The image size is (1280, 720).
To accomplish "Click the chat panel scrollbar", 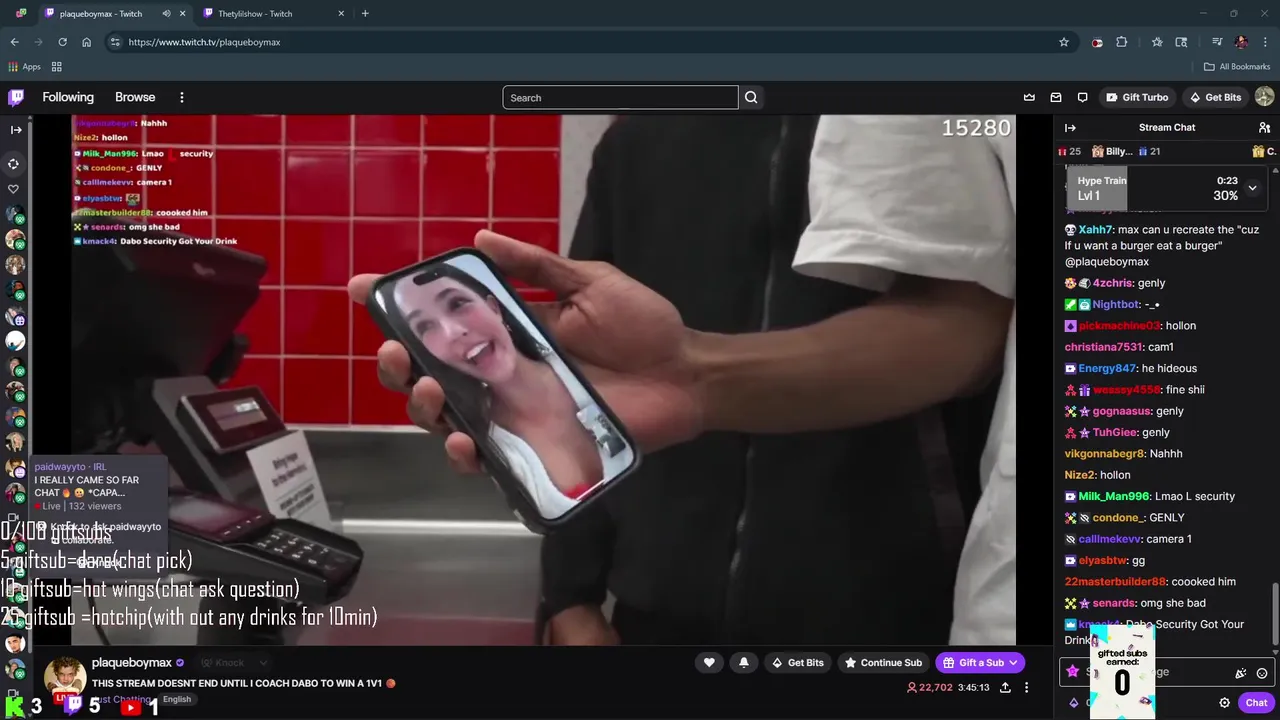I will (1275, 615).
